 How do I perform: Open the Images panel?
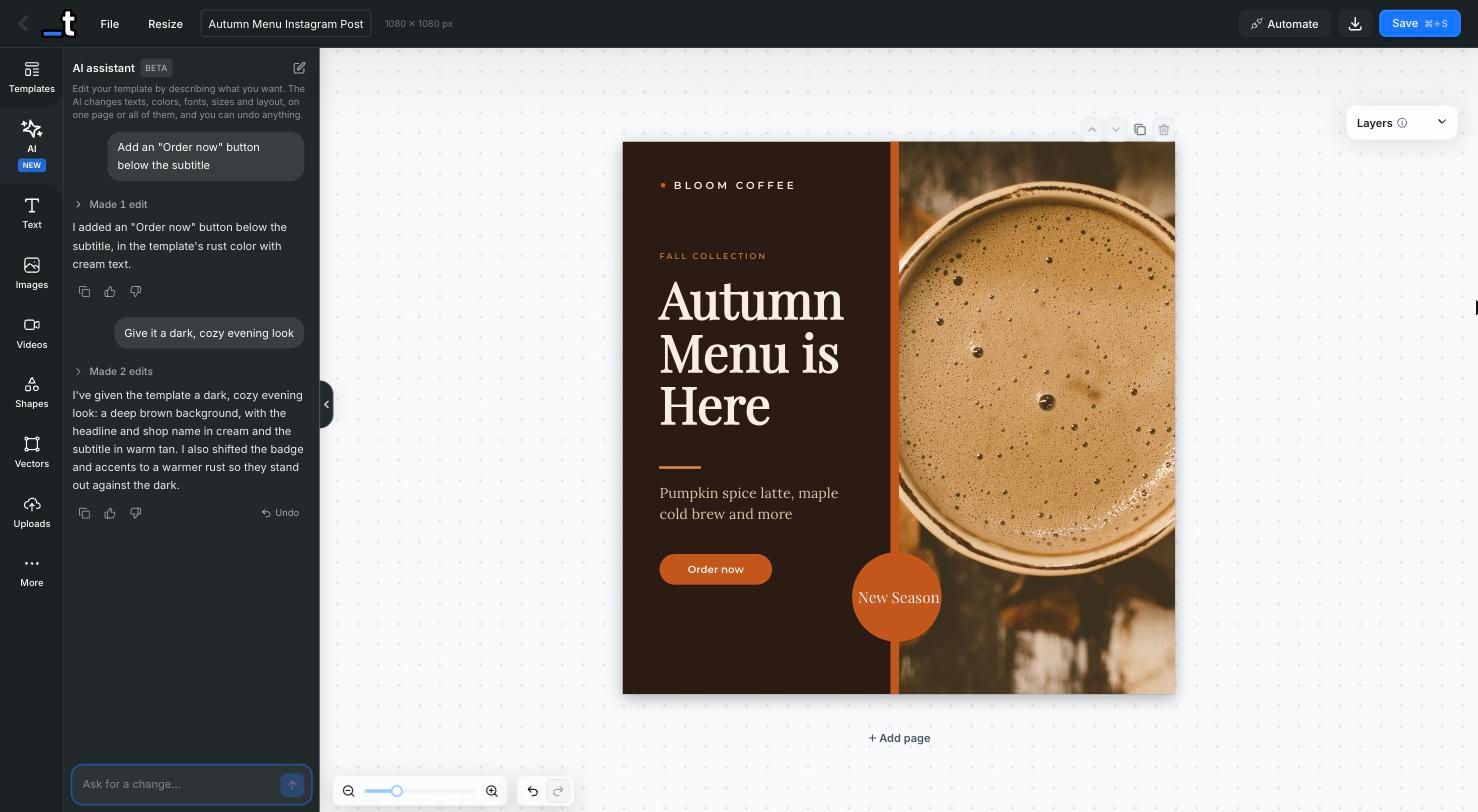point(31,273)
